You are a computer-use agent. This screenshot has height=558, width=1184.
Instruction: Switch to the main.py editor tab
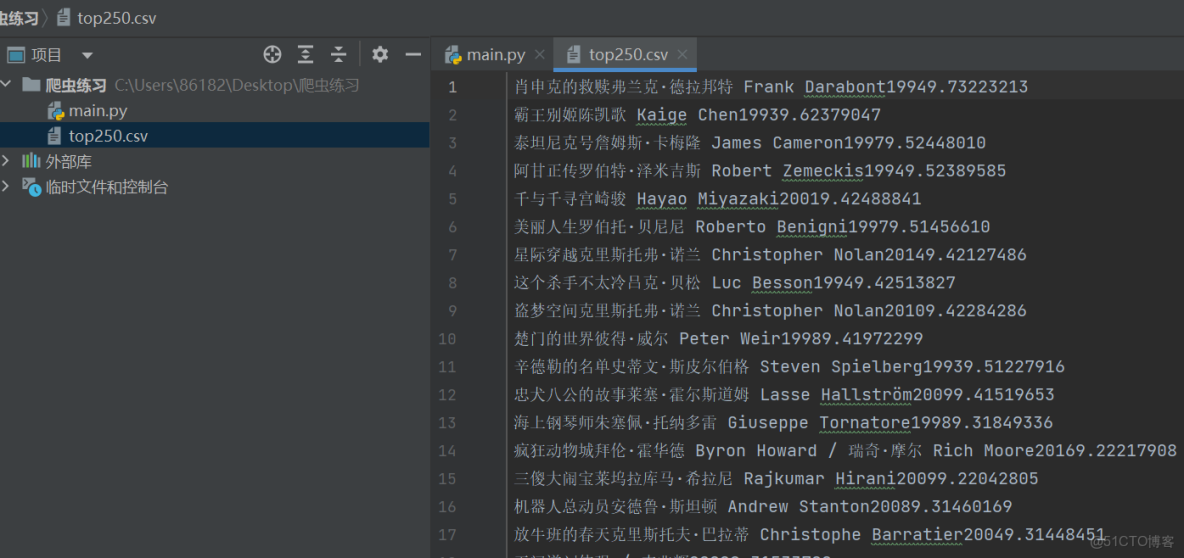tap(495, 54)
